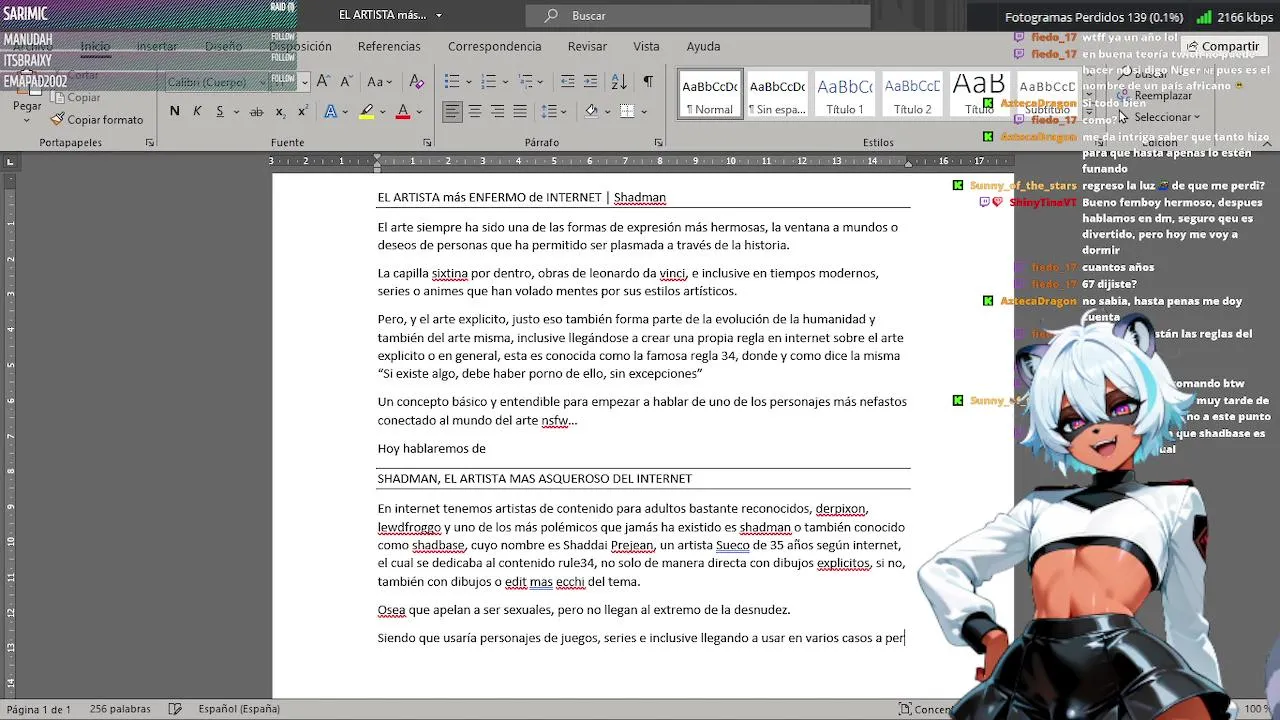Open Reemplazar in the Edición group

[1154, 96]
